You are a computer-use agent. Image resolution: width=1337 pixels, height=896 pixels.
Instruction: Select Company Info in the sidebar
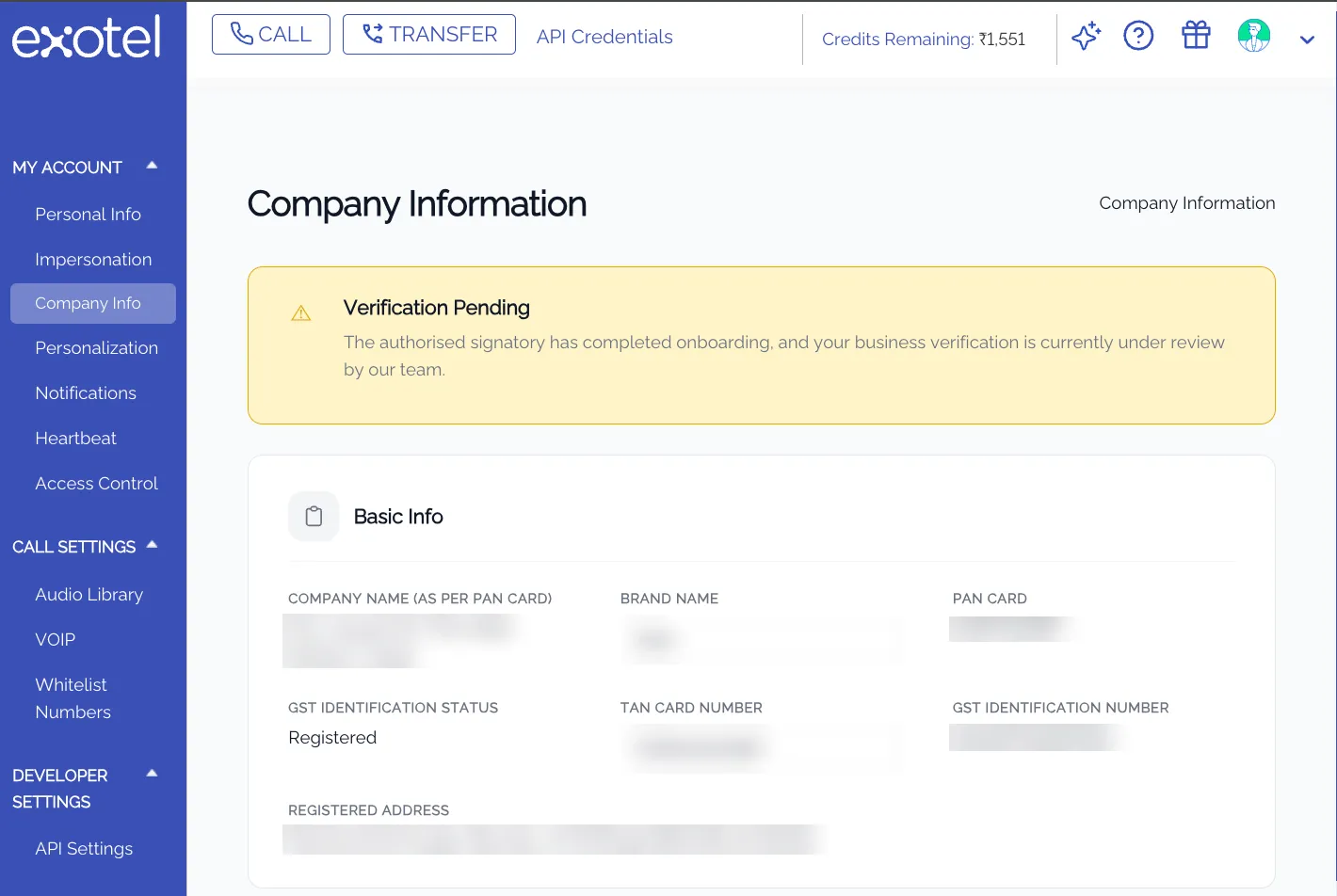[x=93, y=303]
